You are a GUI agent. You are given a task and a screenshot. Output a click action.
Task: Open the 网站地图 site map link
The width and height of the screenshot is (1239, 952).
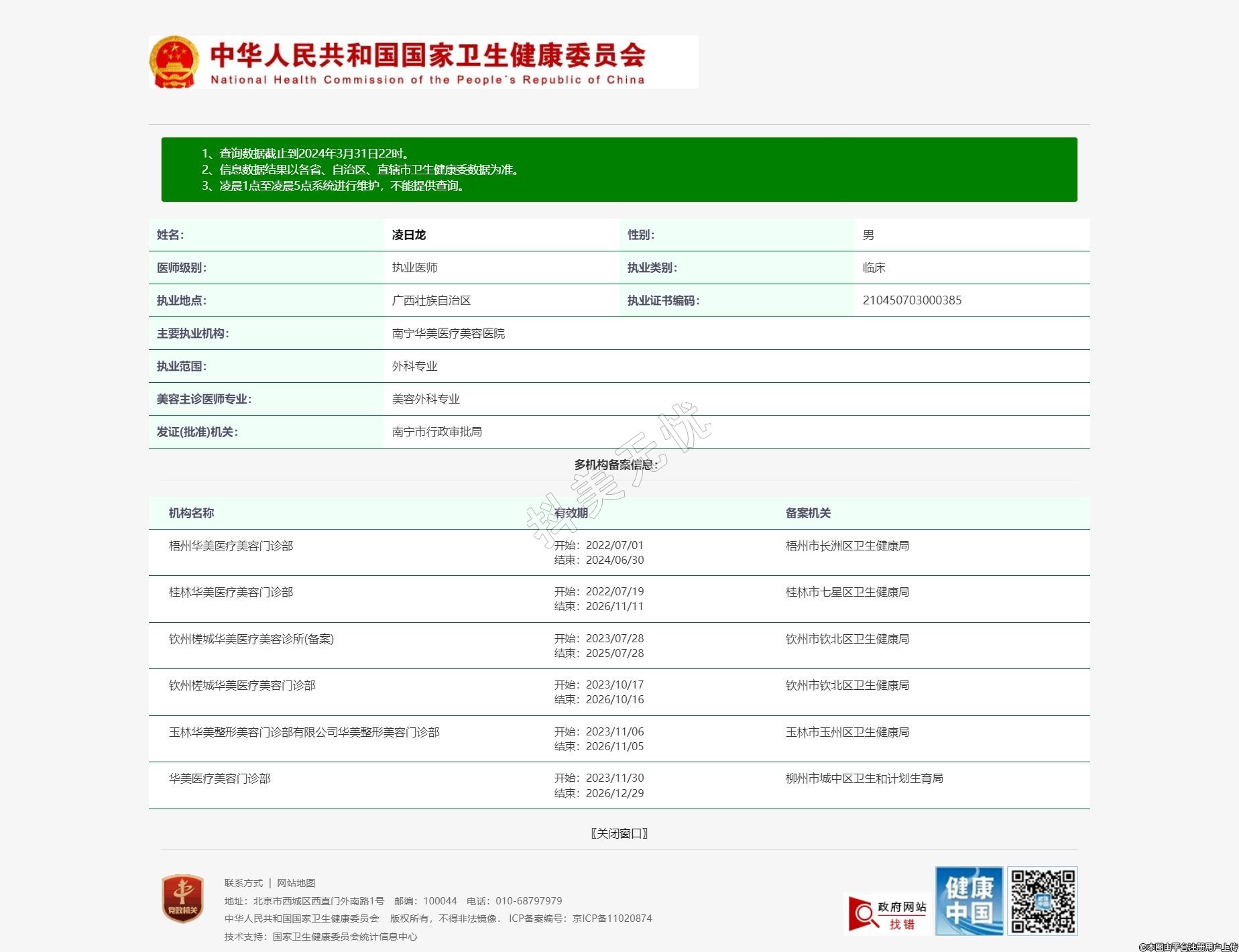pyautogui.click(x=296, y=883)
